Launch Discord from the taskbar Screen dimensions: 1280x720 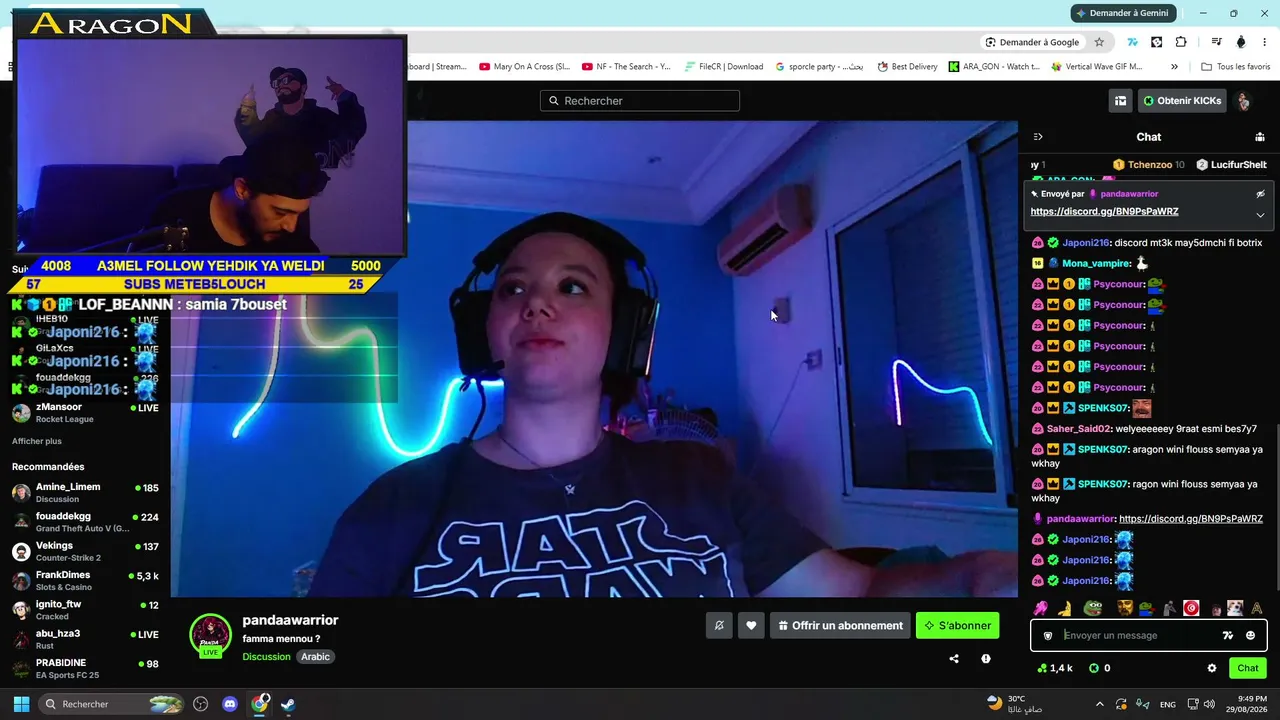click(230, 704)
